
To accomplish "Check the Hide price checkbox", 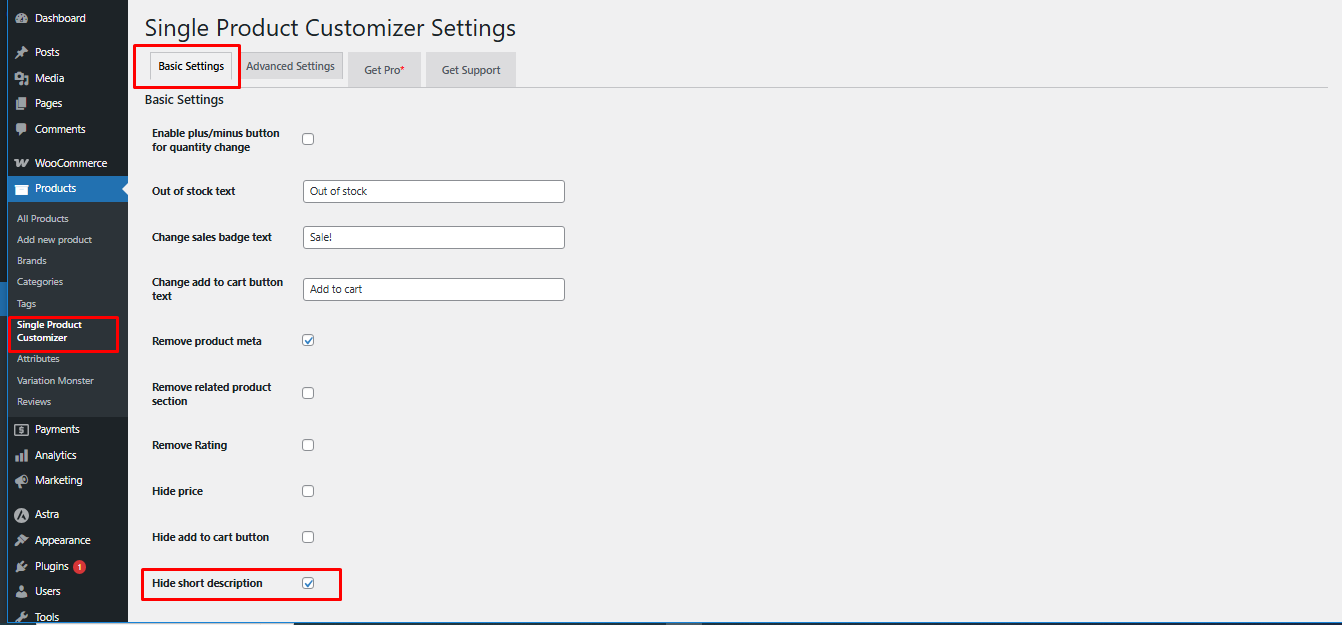I will (x=308, y=491).
